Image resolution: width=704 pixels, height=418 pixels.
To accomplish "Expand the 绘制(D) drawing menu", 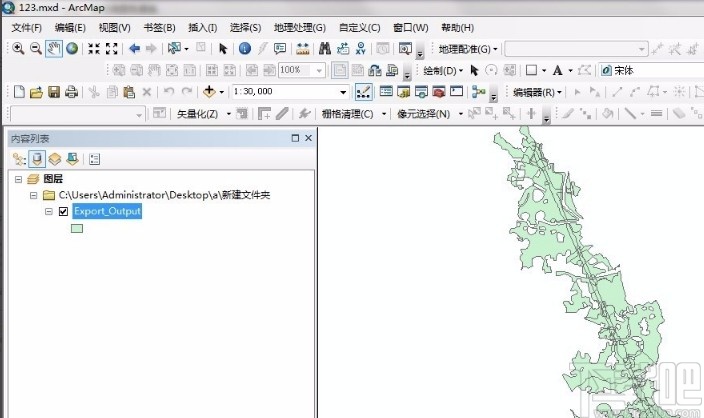I will (443, 70).
